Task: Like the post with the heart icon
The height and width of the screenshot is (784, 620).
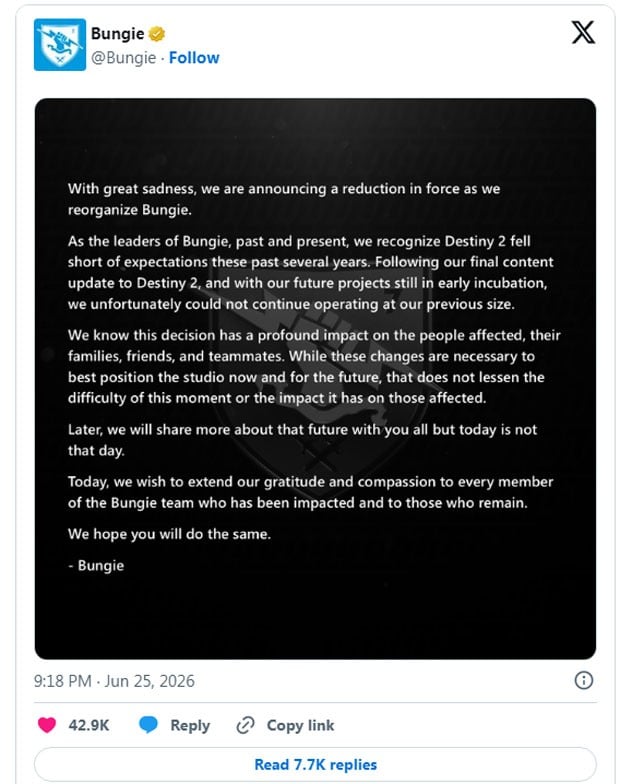Action: tap(47, 724)
